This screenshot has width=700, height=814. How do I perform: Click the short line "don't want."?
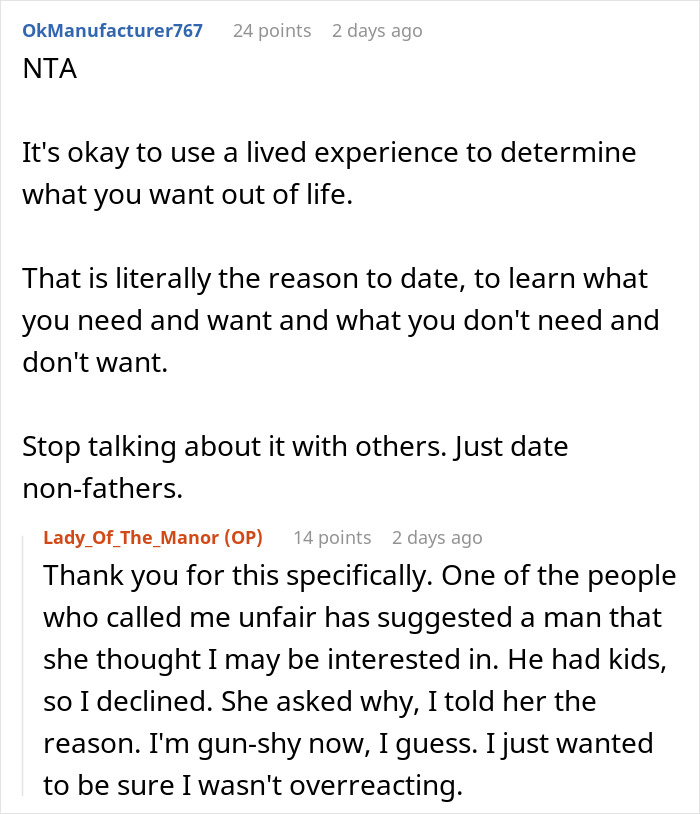coord(94,361)
